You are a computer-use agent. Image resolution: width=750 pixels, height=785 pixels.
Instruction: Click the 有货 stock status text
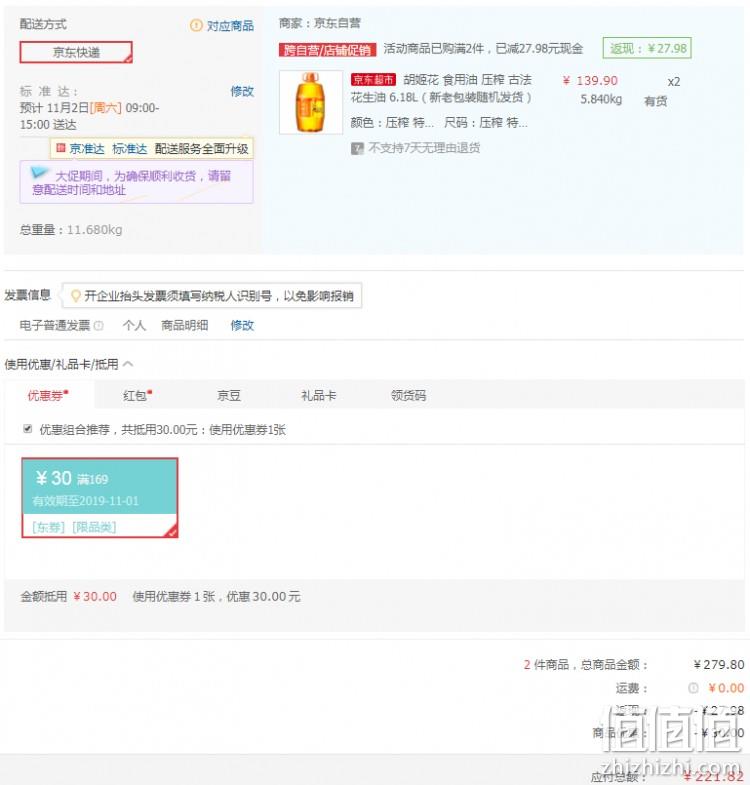pyautogui.click(x=655, y=101)
